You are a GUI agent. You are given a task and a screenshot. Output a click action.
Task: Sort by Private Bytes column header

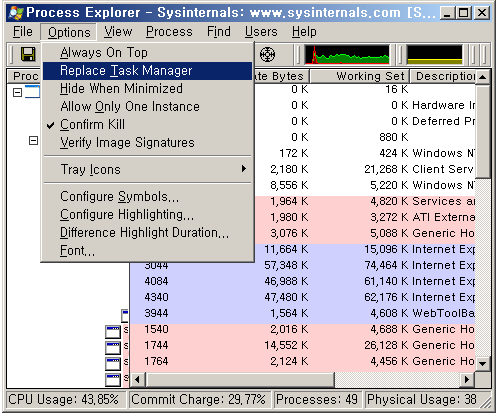tap(281, 76)
